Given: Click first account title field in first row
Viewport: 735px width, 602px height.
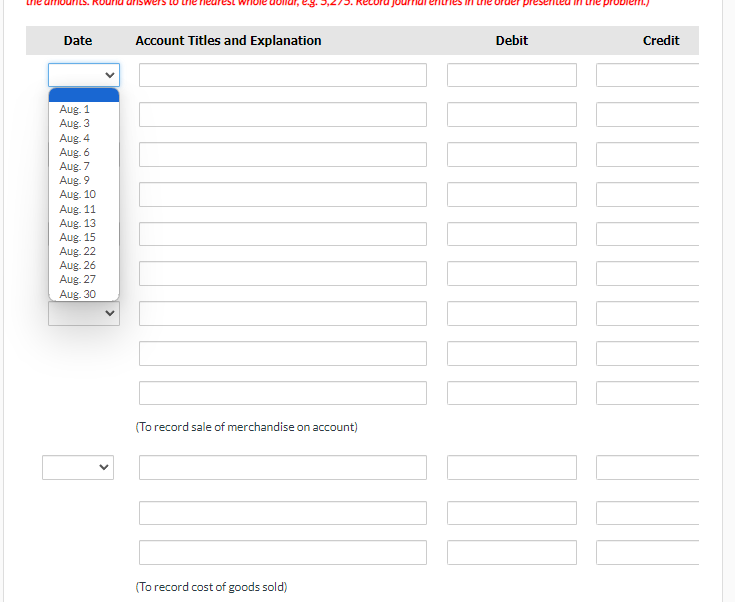Looking at the screenshot, I should [283, 75].
